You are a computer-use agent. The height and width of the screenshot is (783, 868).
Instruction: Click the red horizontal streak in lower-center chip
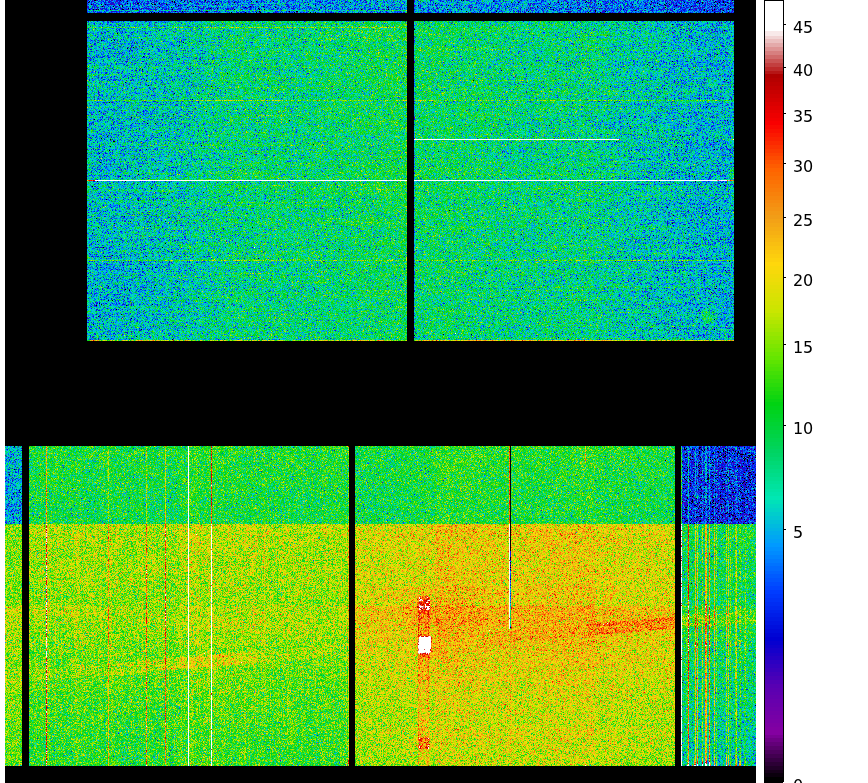click(x=630, y=627)
